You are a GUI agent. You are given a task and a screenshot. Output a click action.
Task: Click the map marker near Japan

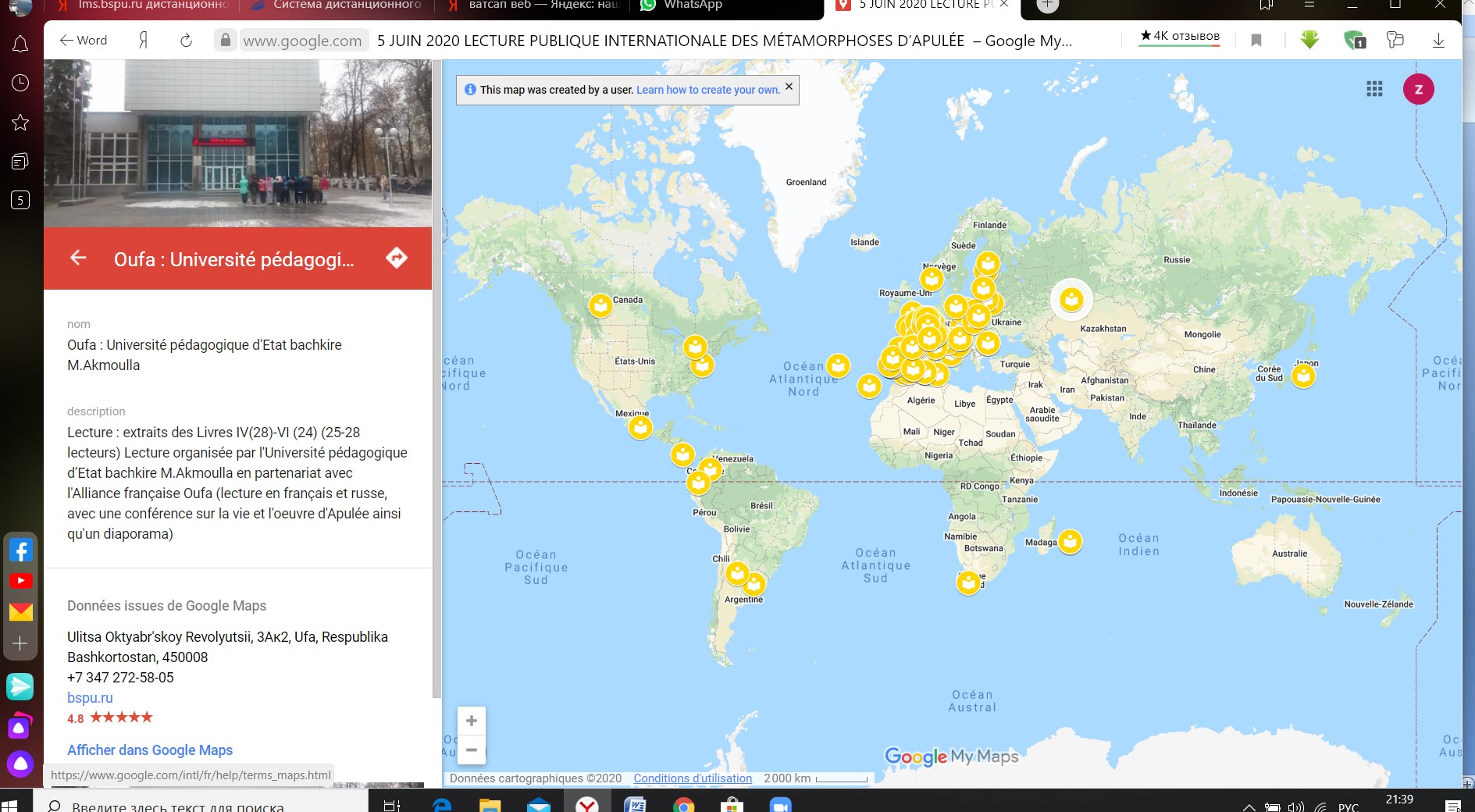pos(1302,376)
